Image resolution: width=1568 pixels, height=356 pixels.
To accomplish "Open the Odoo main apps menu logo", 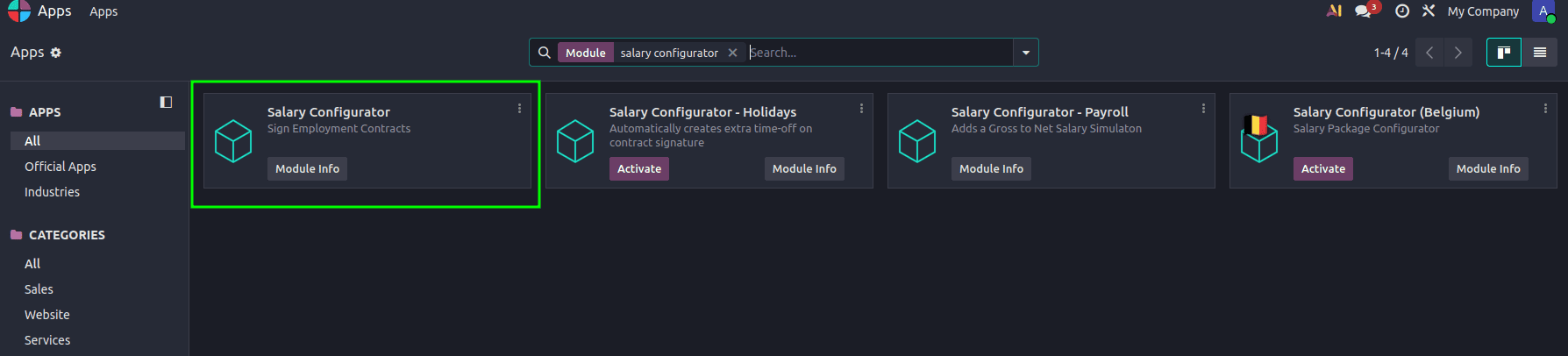I will 19,11.
